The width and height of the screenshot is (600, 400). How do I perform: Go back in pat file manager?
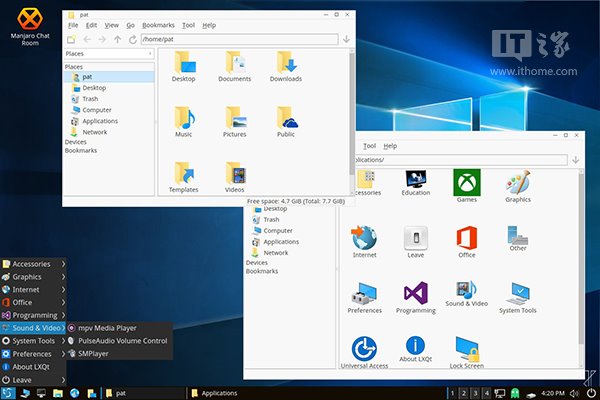pyautogui.click(x=87, y=39)
